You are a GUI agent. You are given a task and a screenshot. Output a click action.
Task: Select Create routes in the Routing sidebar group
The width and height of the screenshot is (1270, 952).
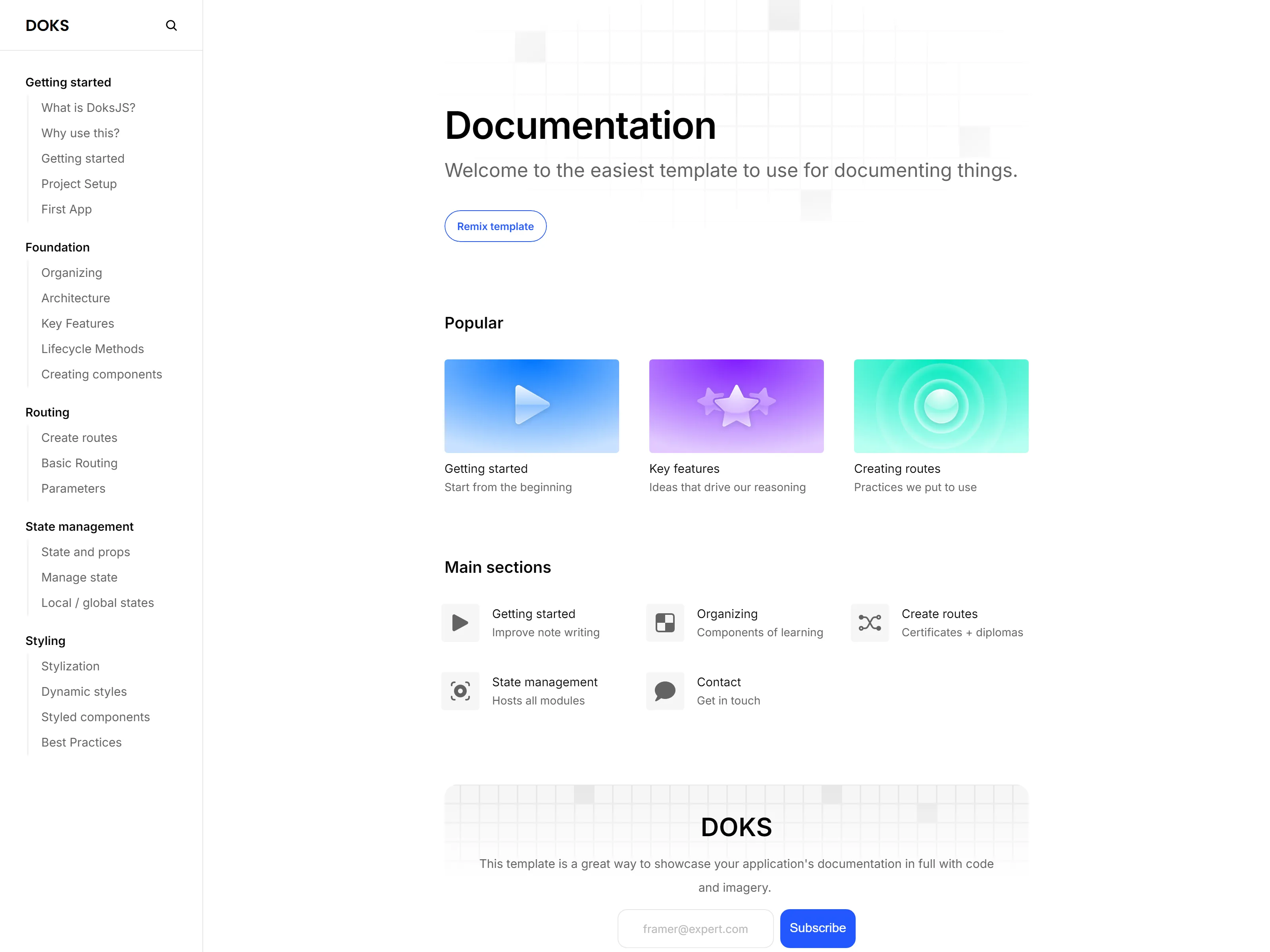click(79, 438)
